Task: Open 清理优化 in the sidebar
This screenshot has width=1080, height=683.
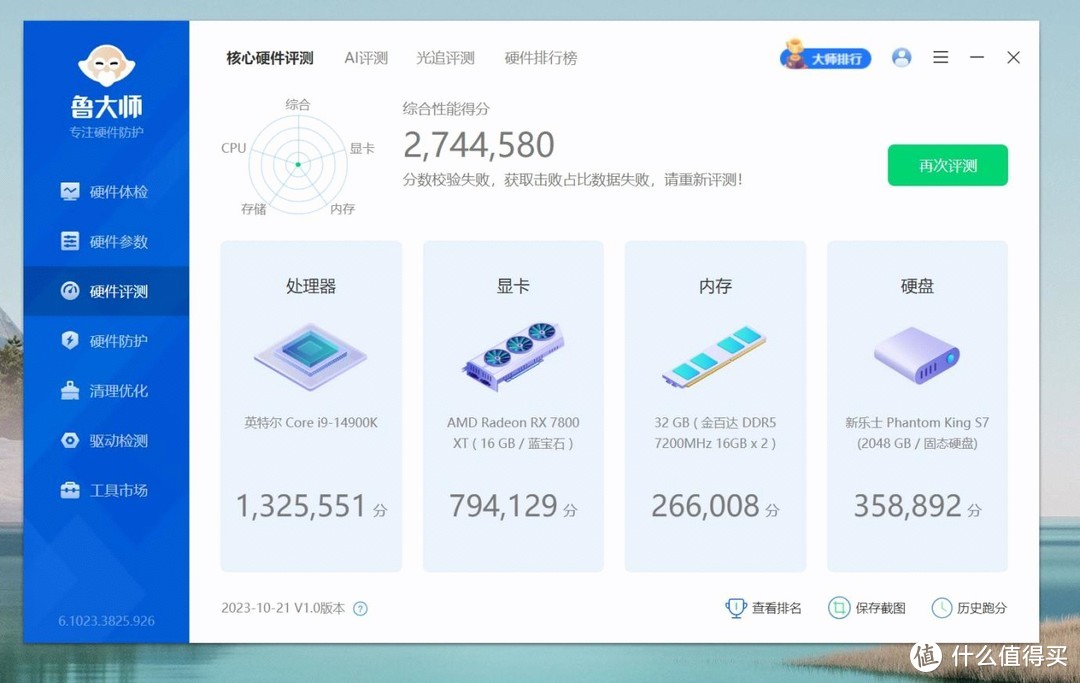Action: (x=106, y=391)
